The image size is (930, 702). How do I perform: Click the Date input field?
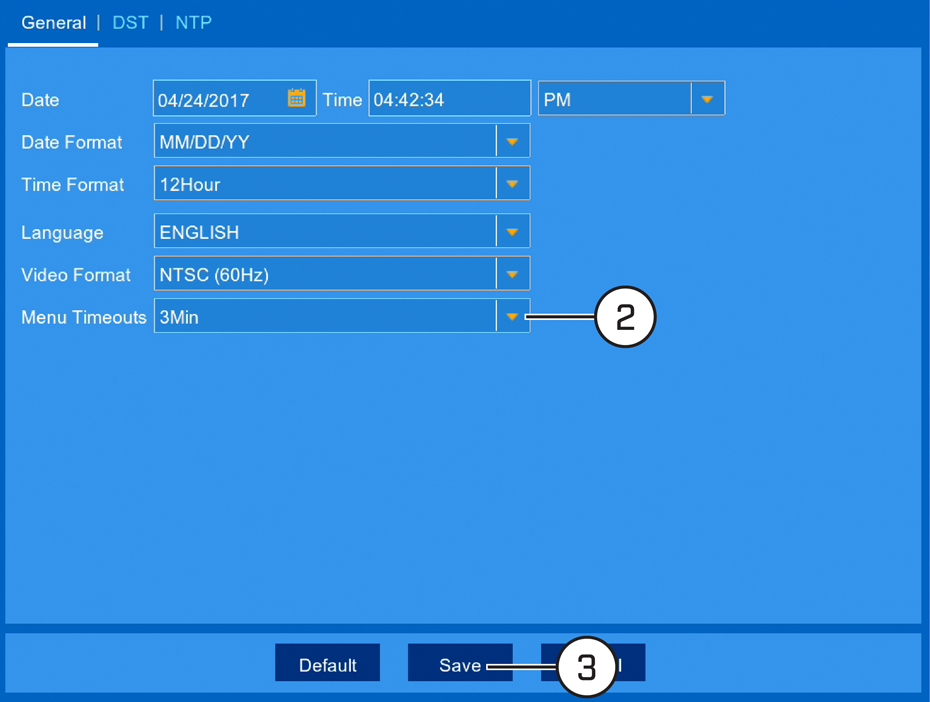tap(235, 98)
